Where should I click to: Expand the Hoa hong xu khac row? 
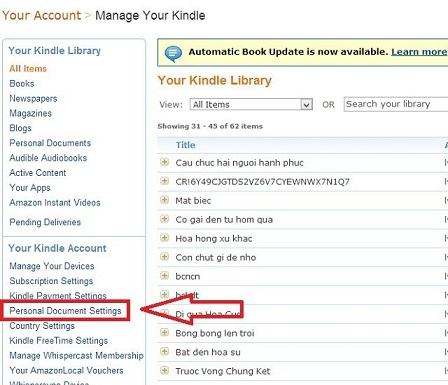point(164,238)
